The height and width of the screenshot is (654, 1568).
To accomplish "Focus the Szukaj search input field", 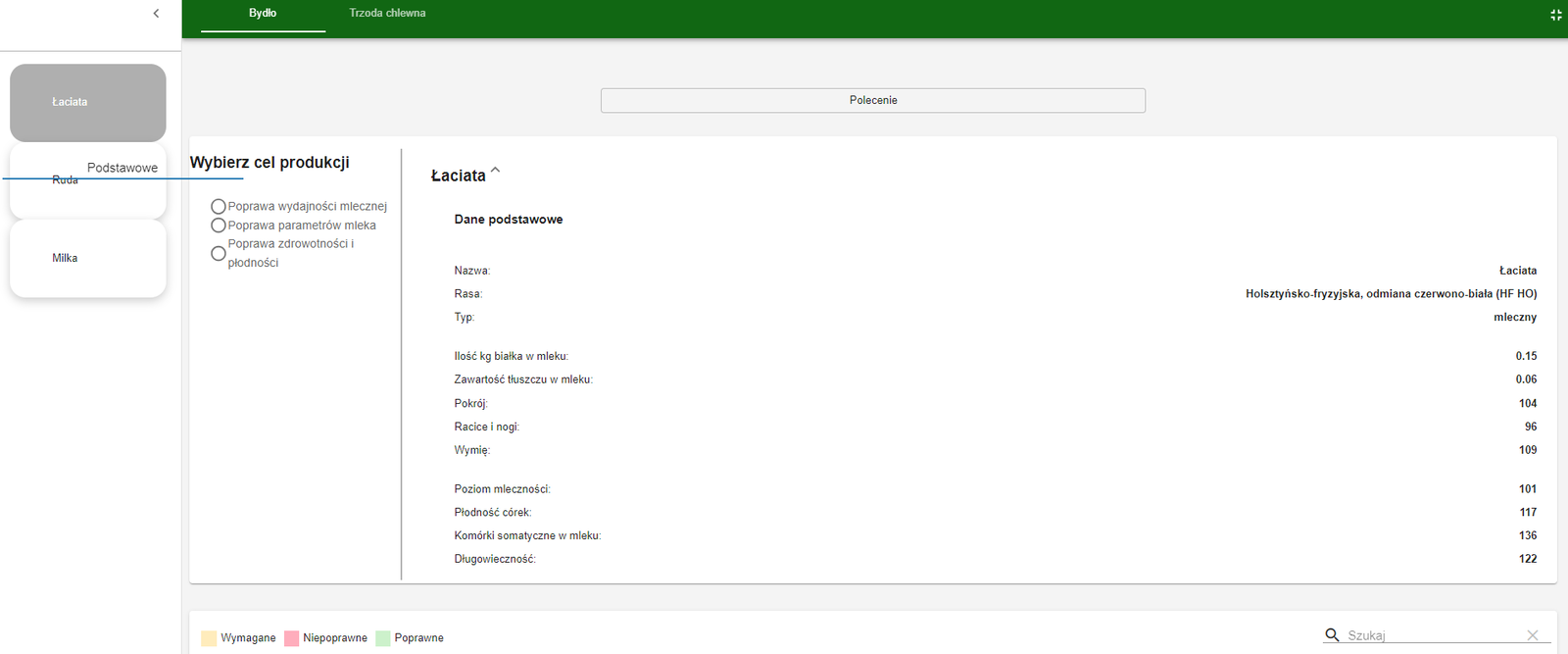I will coord(1431,635).
